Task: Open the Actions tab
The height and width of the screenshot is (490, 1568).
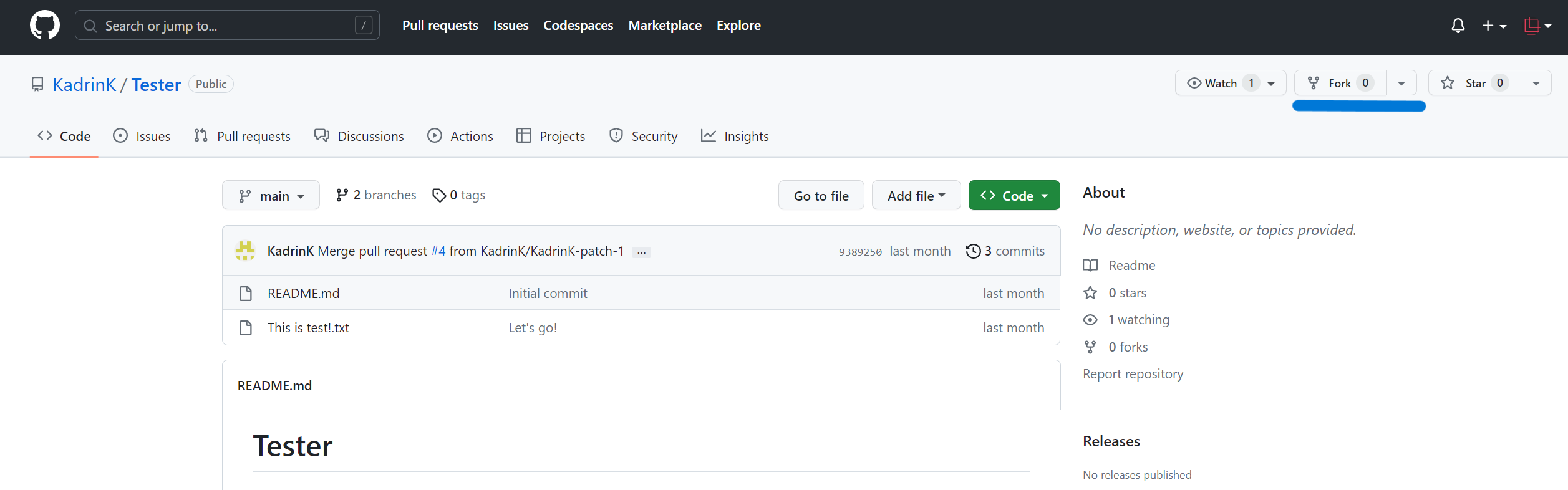Action: pos(460,136)
